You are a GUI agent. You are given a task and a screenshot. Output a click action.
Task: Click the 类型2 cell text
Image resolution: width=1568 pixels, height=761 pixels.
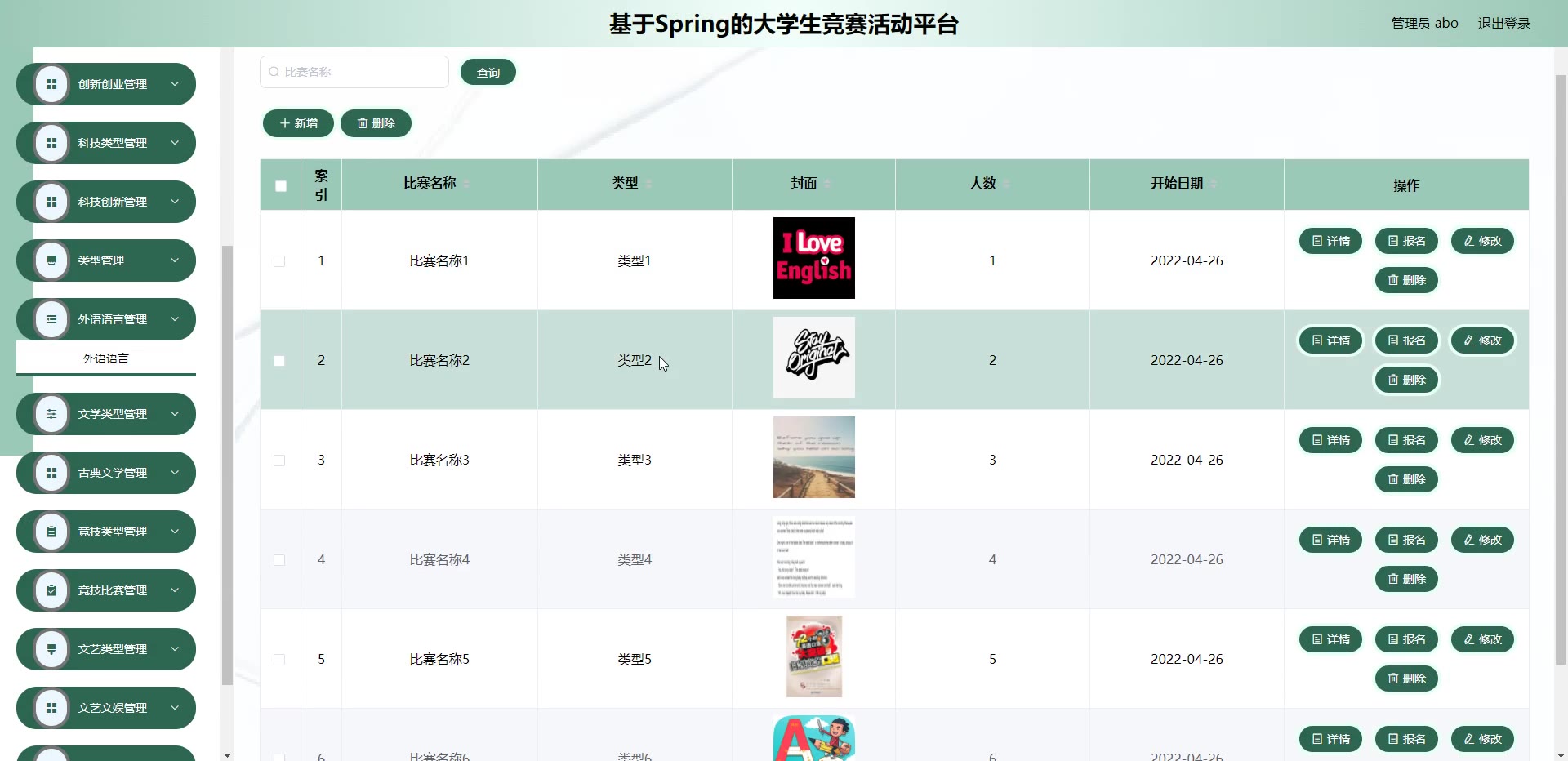click(635, 360)
